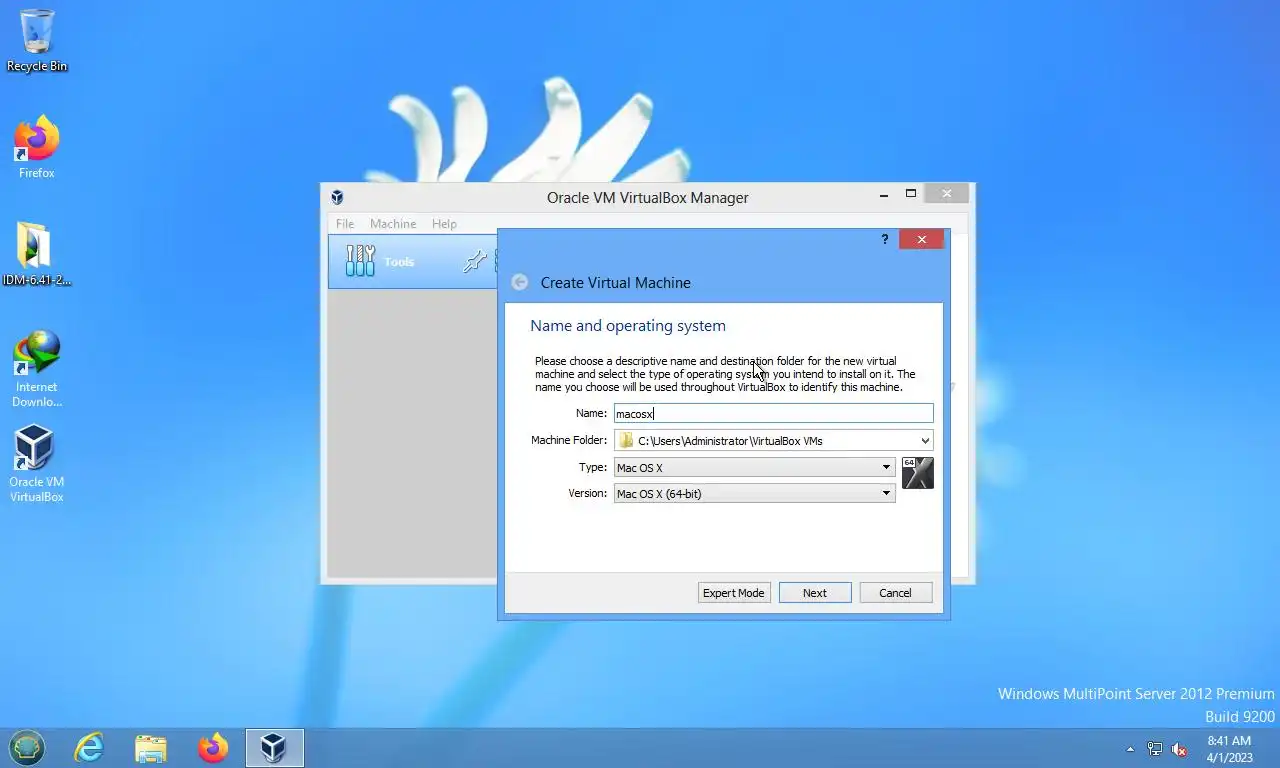
Task: Show hidden system tray icons
Action: click(x=1130, y=748)
